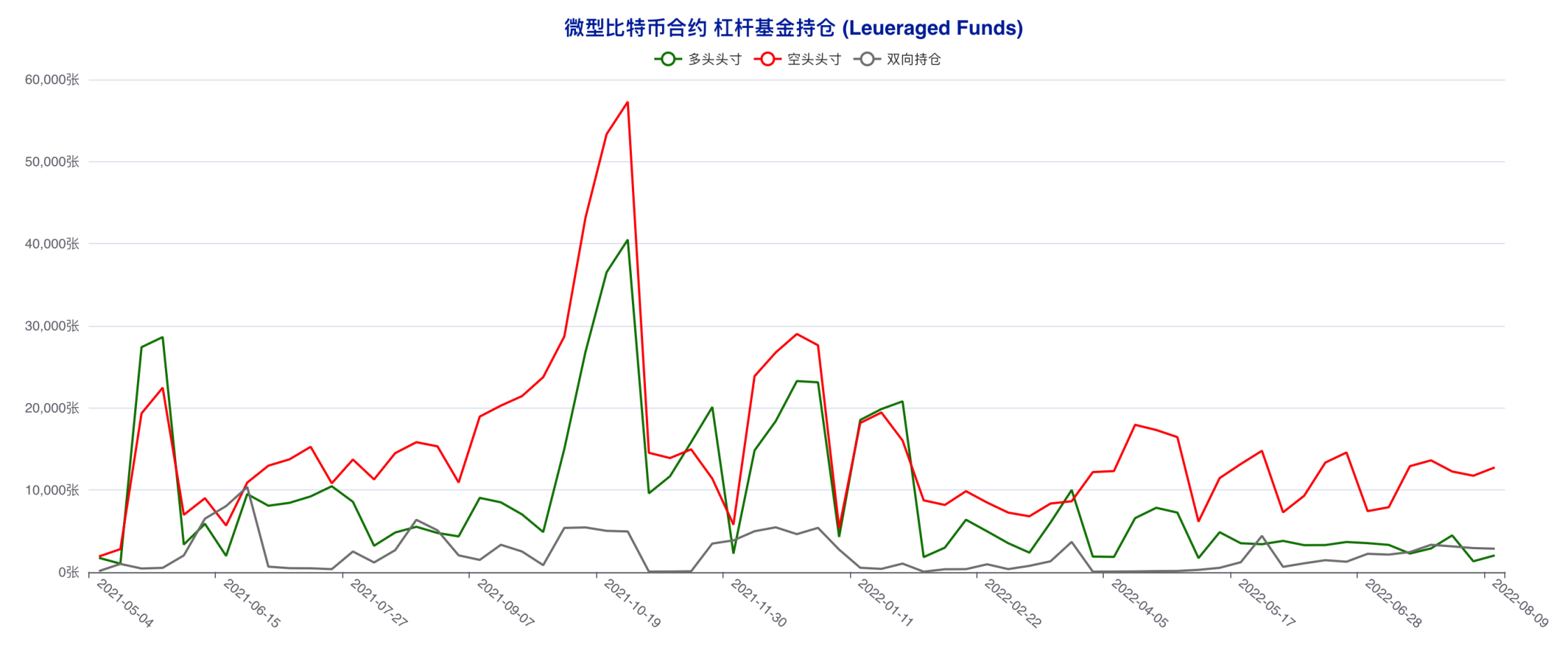
Task: Click the 2022-04-05 date label
Action: coord(1139,604)
